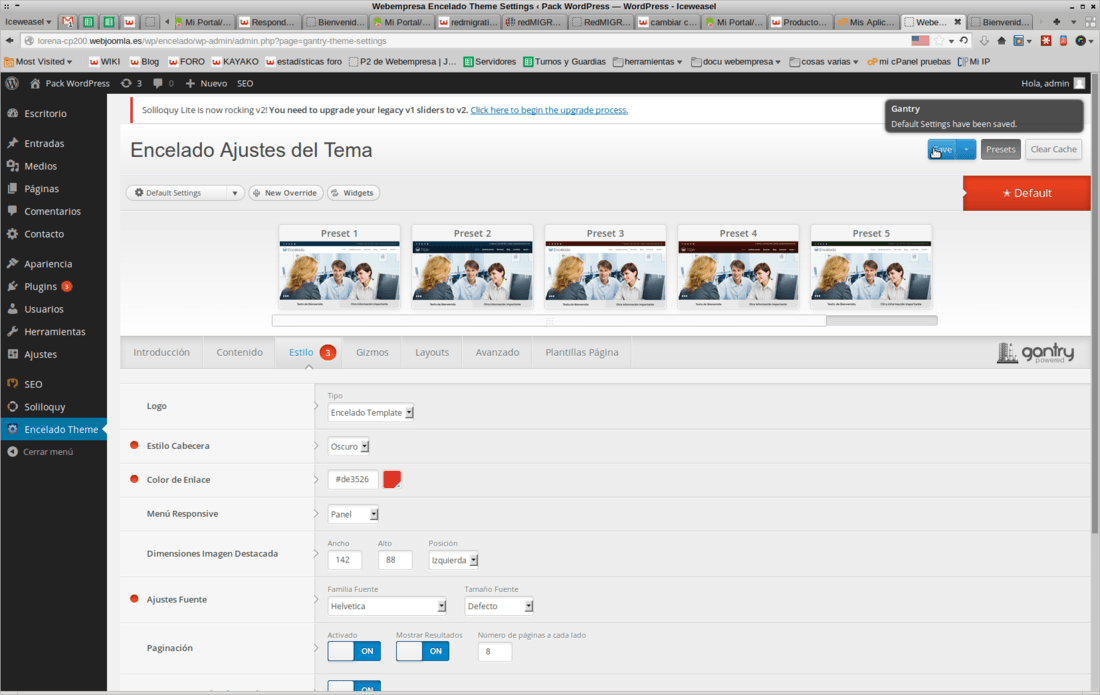Expand herramientas bookmarks folder
The image size is (1100, 695).
(x=648, y=62)
